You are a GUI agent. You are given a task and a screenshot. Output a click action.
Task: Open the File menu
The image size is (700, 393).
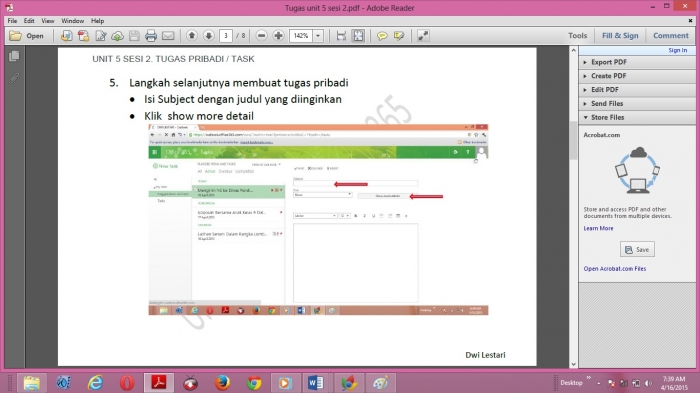pos(12,21)
